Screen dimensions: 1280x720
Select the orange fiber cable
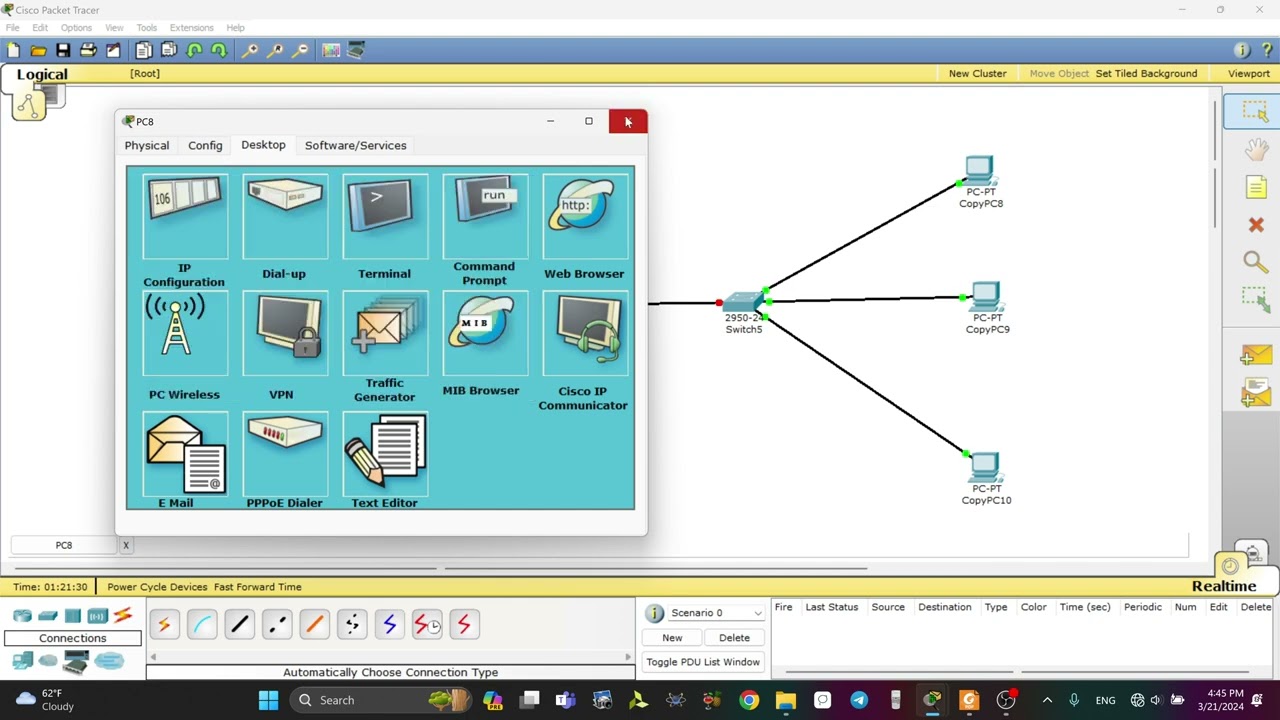(x=314, y=625)
